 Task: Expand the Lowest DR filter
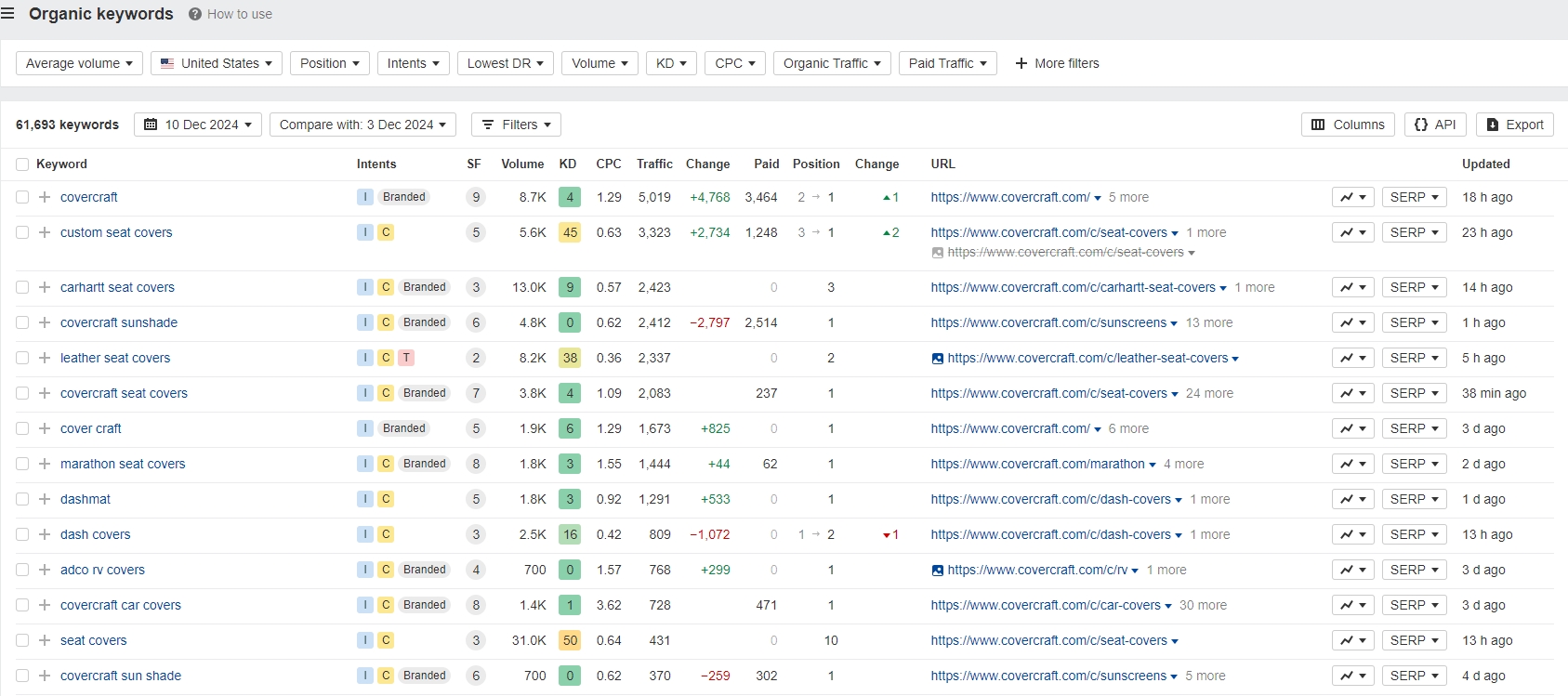click(x=506, y=63)
